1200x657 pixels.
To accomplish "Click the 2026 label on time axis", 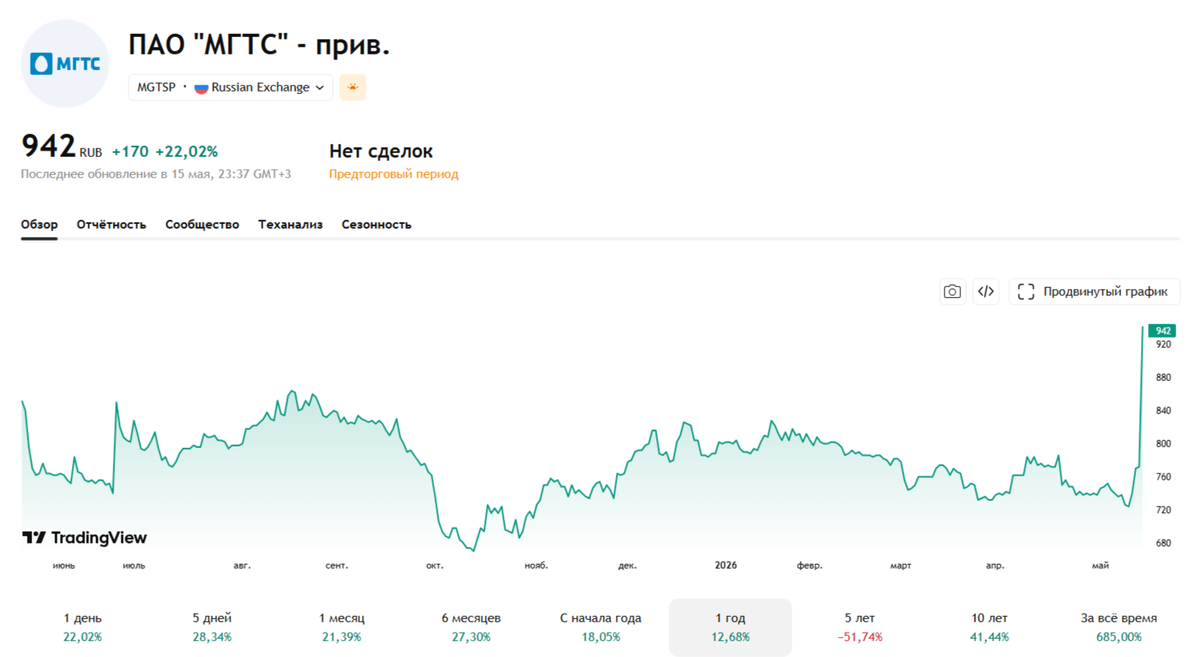I will (726, 565).
